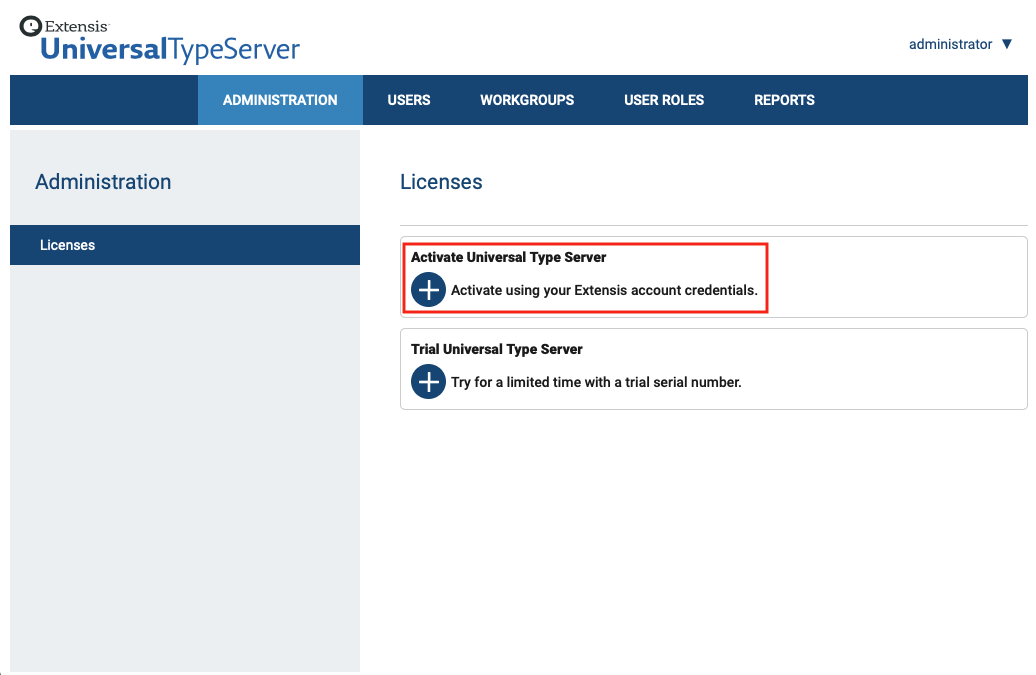Viewport: 1036px width, 675px height.
Task: Click the Extensis Universal Type Server logo
Action: pos(159,40)
